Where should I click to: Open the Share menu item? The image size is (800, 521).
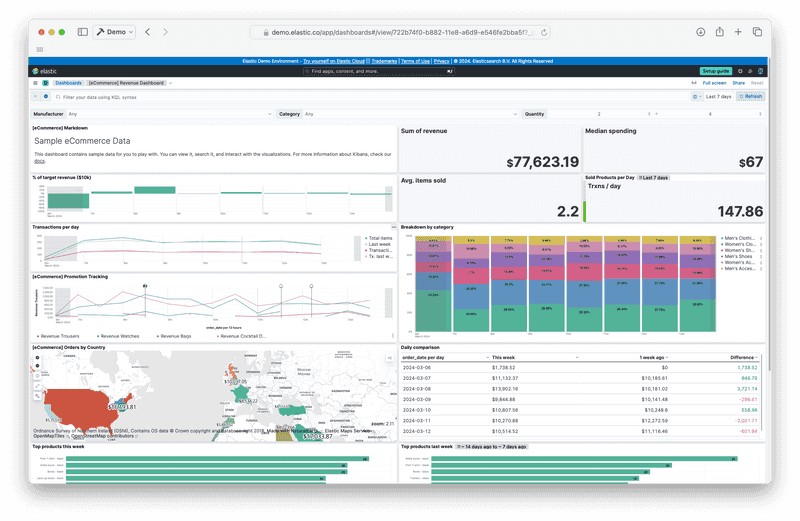(737, 83)
